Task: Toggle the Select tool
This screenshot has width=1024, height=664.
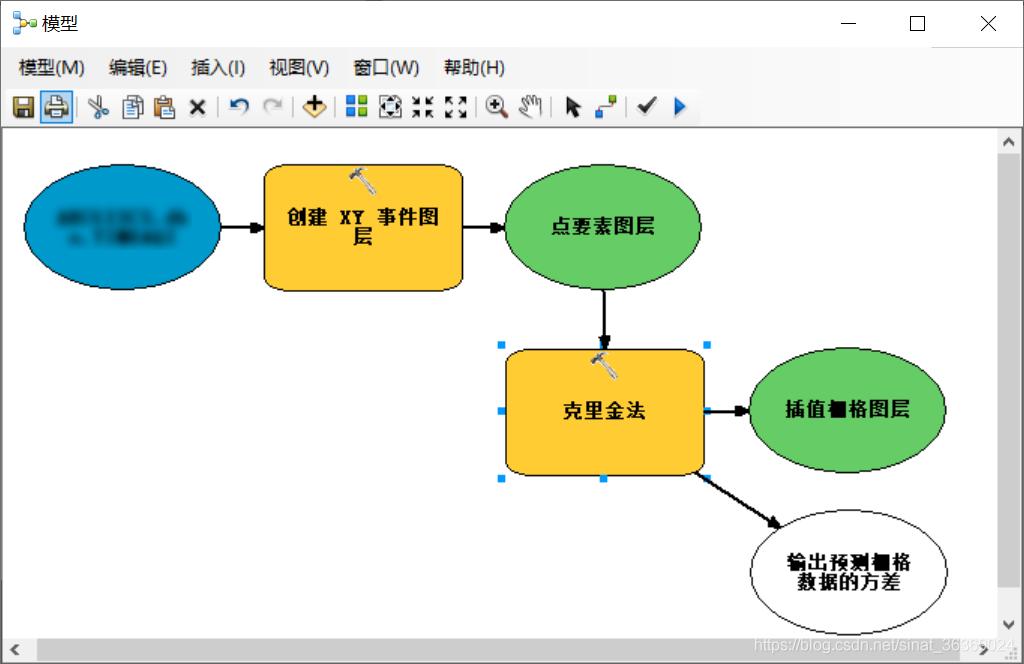Action: click(x=571, y=106)
